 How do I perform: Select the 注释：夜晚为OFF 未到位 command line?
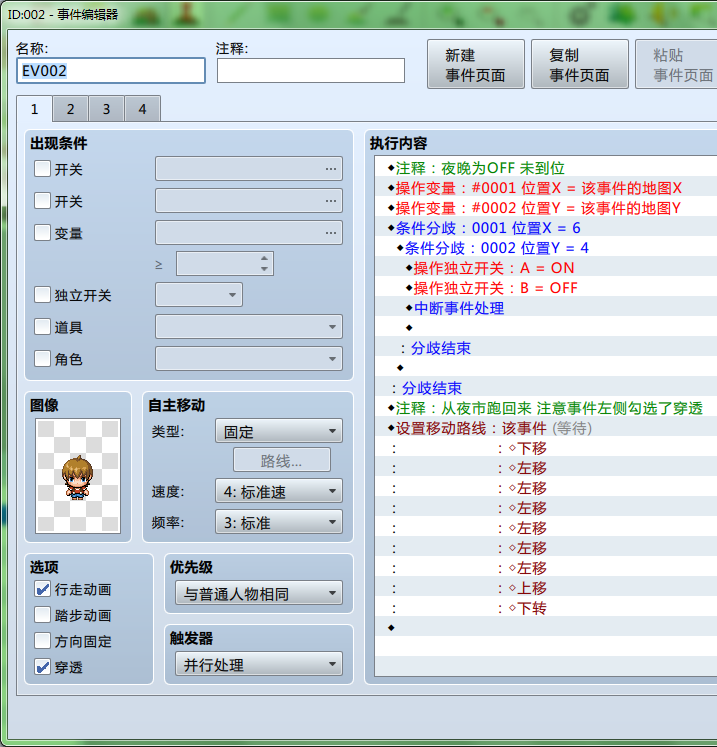[546, 168]
